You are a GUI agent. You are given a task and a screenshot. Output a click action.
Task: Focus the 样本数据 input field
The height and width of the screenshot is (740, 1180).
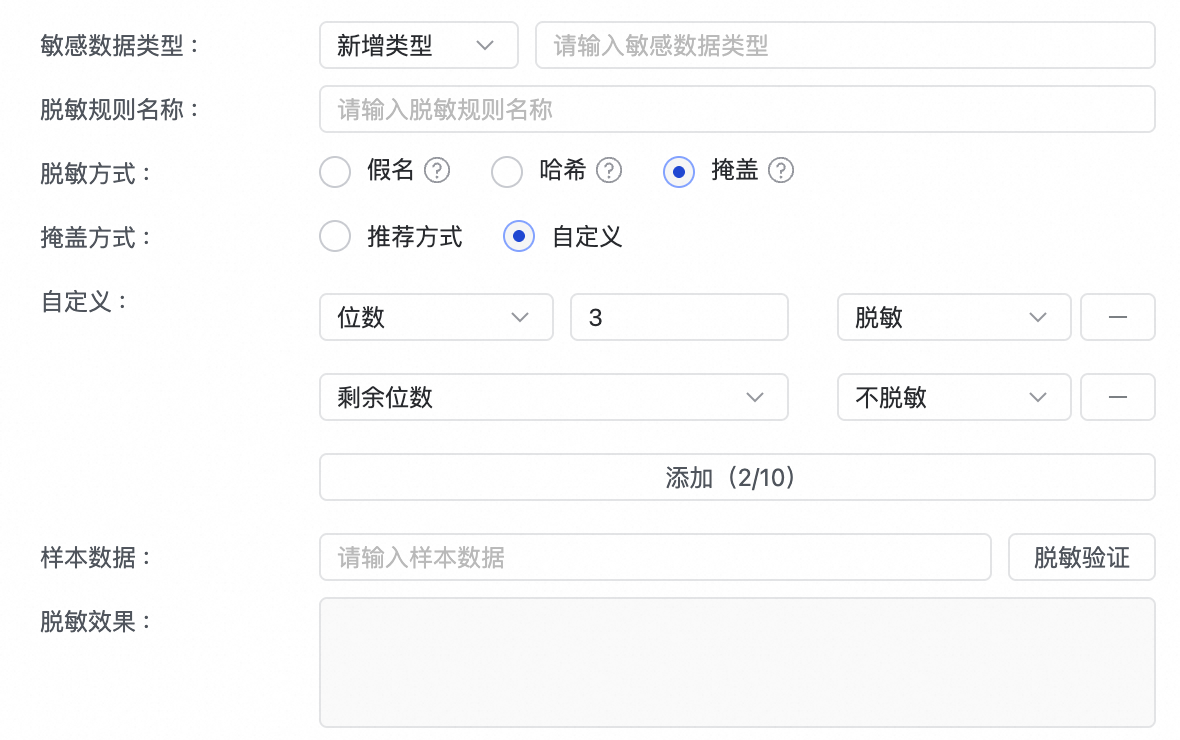tap(655, 557)
